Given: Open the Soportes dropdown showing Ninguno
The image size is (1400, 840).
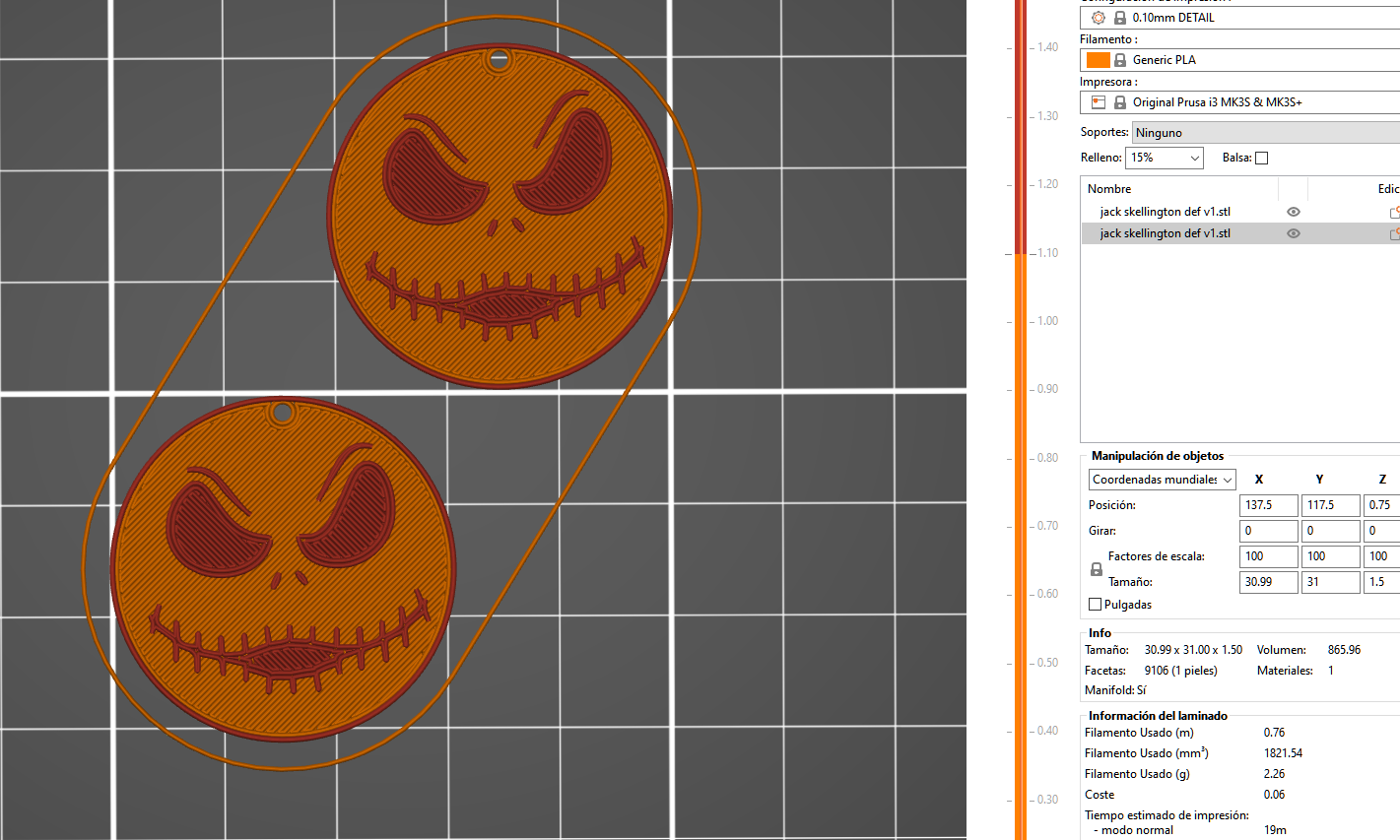Looking at the screenshot, I should click(1266, 133).
